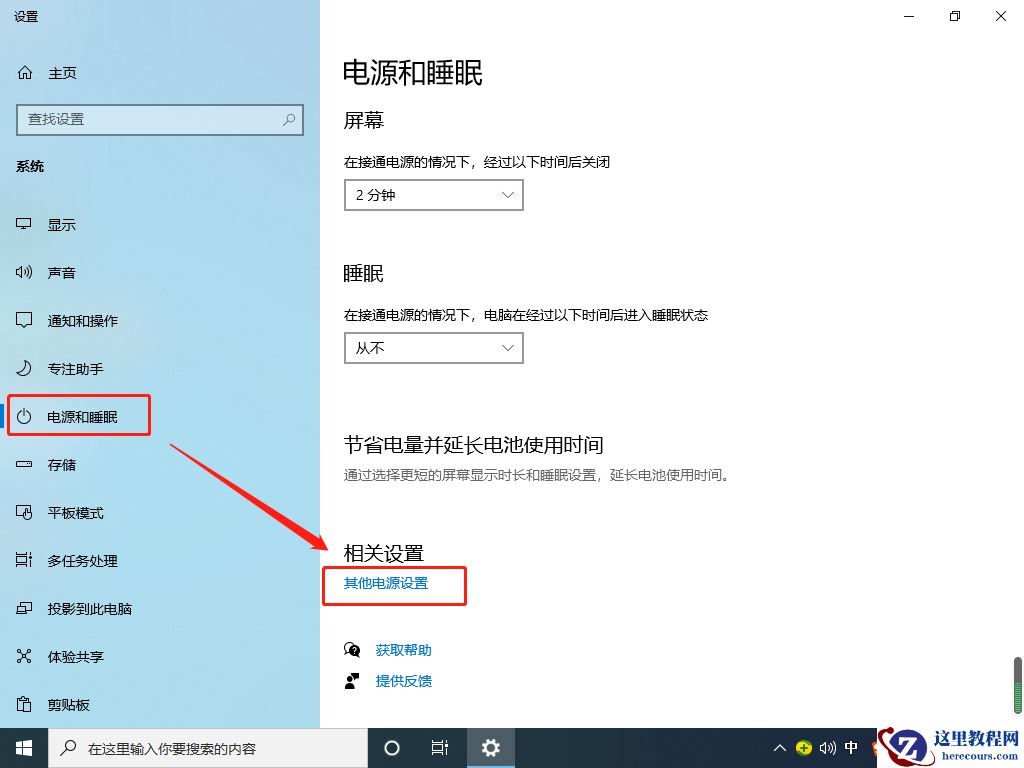Open the 屏幕 timeout dropdown showing 2分钟
This screenshot has width=1024, height=768.
point(433,194)
